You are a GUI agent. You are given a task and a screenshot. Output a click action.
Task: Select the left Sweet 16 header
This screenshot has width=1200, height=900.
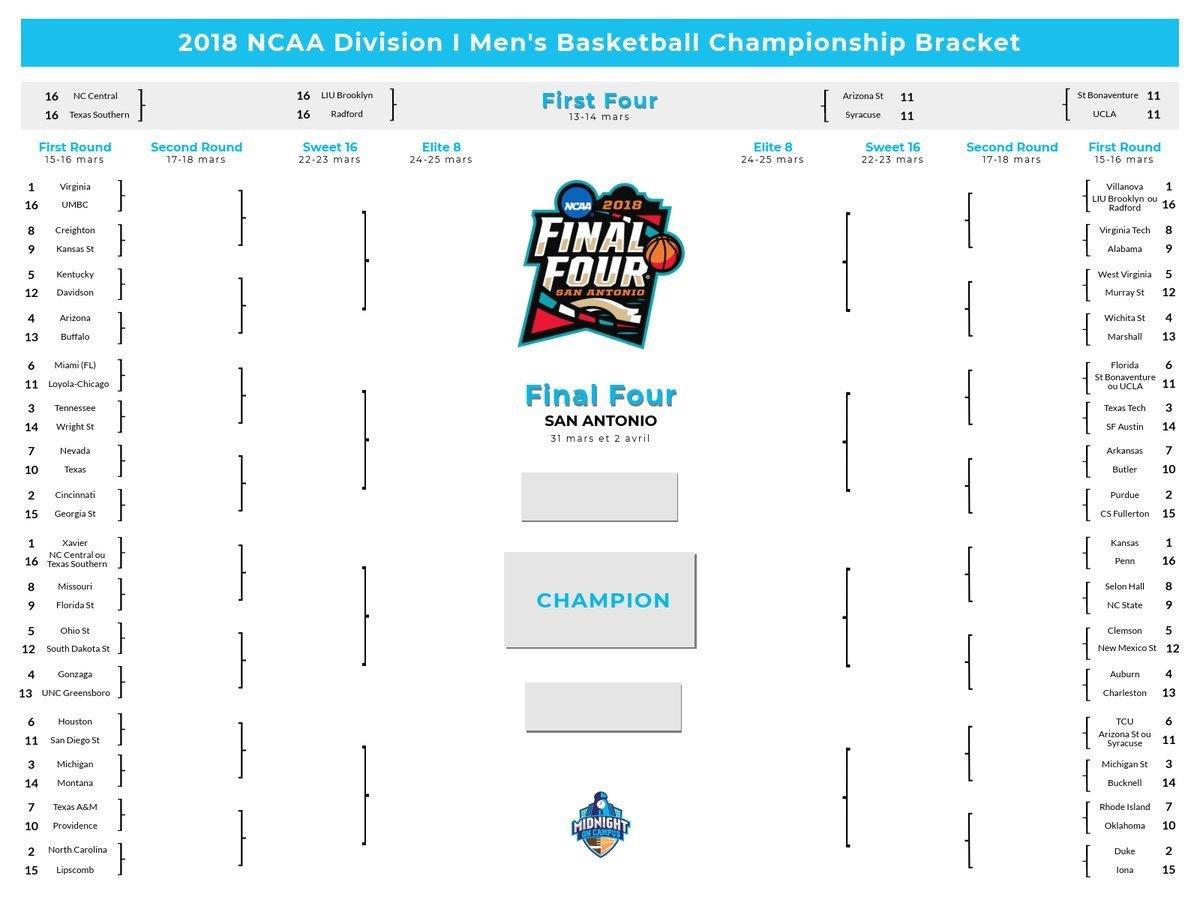pyautogui.click(x=330, y=147)
